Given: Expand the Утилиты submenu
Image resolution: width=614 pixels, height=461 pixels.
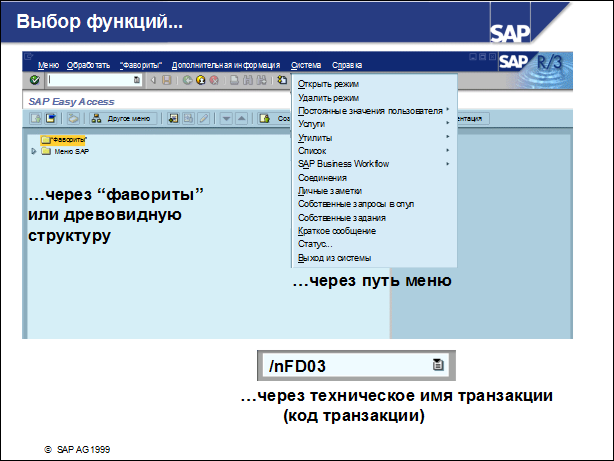Looking at the screenshot, I should coord(315,137).
